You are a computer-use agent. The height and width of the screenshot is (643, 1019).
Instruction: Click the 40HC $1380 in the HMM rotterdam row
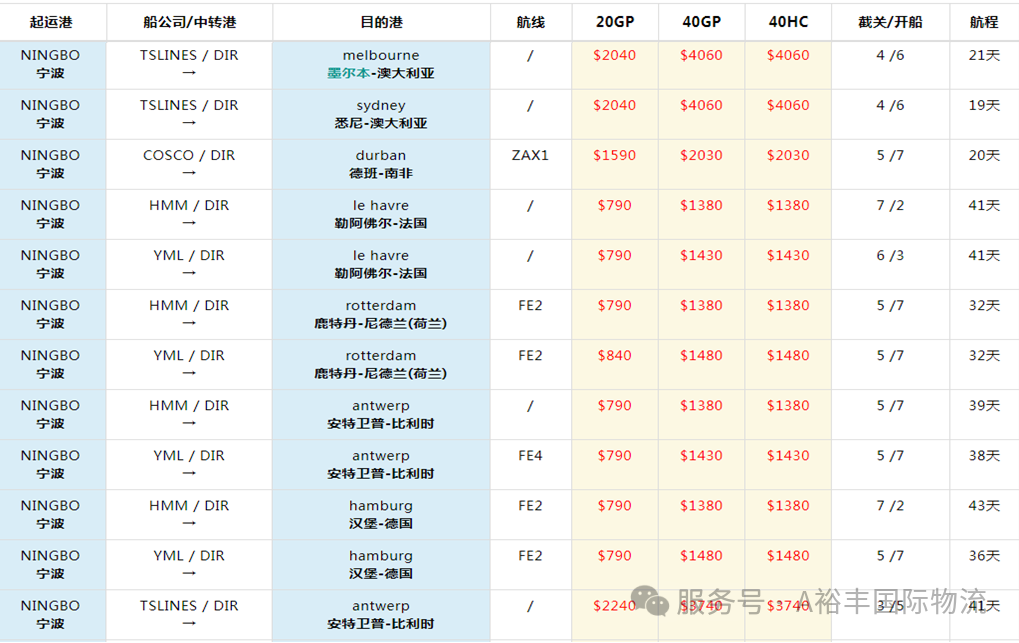point(788,306)
